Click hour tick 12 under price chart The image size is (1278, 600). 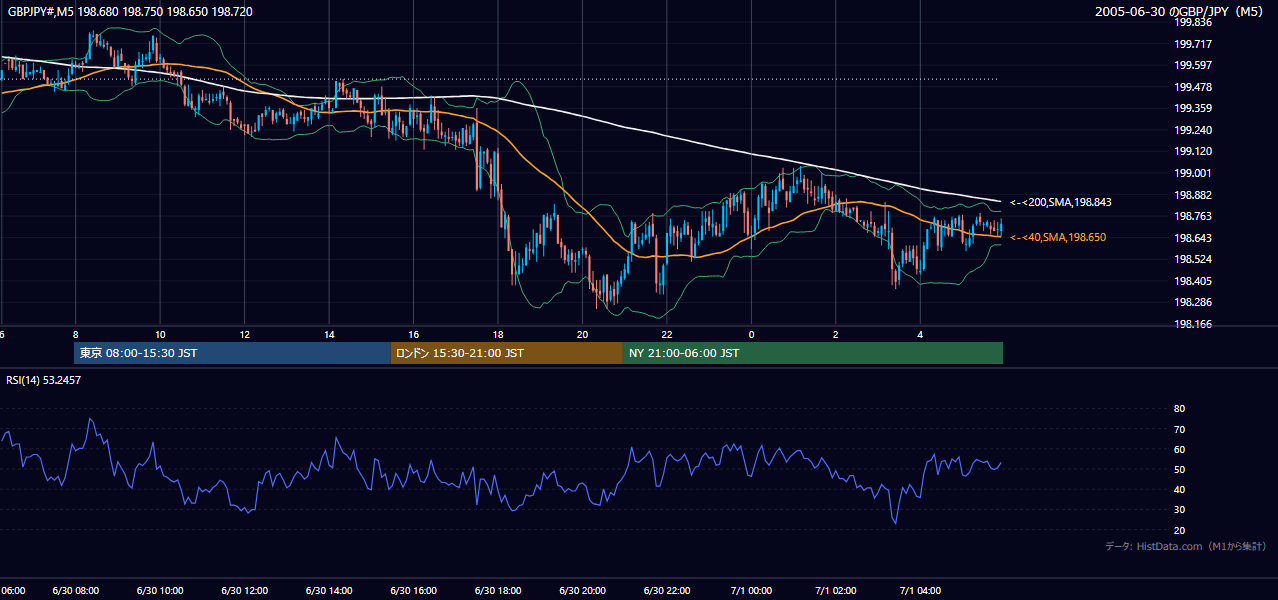tap(245, 335)
